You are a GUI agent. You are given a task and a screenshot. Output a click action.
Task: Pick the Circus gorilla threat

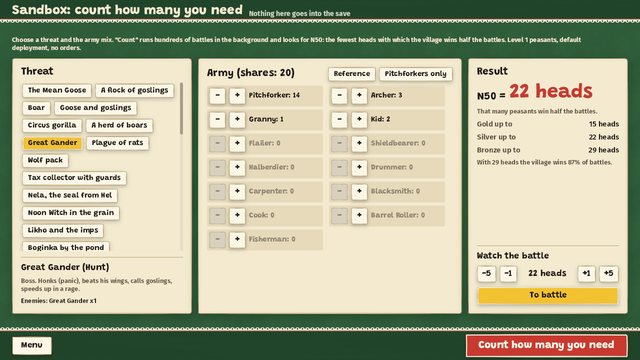[x=52, y=125]
